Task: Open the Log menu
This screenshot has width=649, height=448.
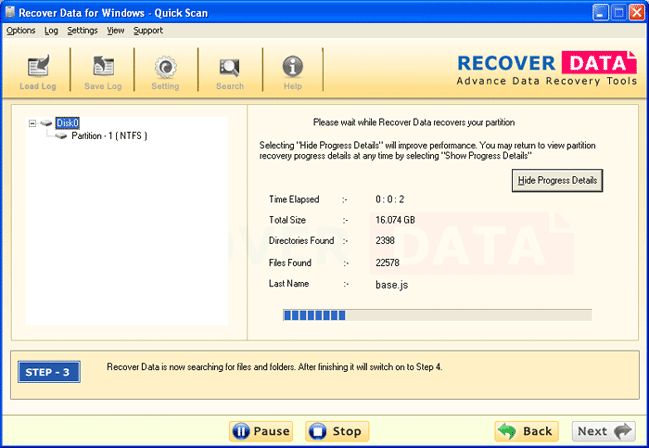Action: [51, 31]
